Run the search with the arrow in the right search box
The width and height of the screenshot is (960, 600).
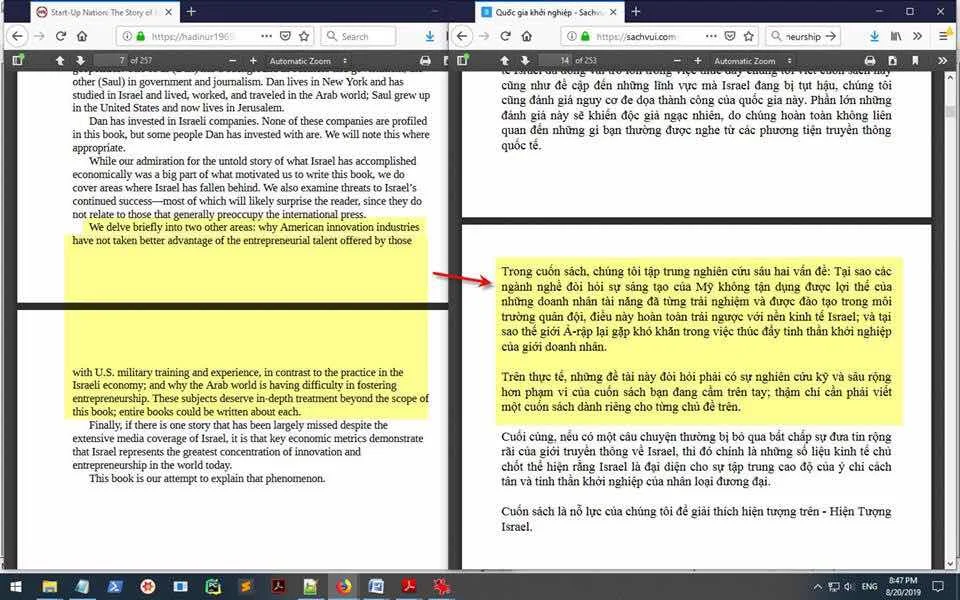click(830, 37)
